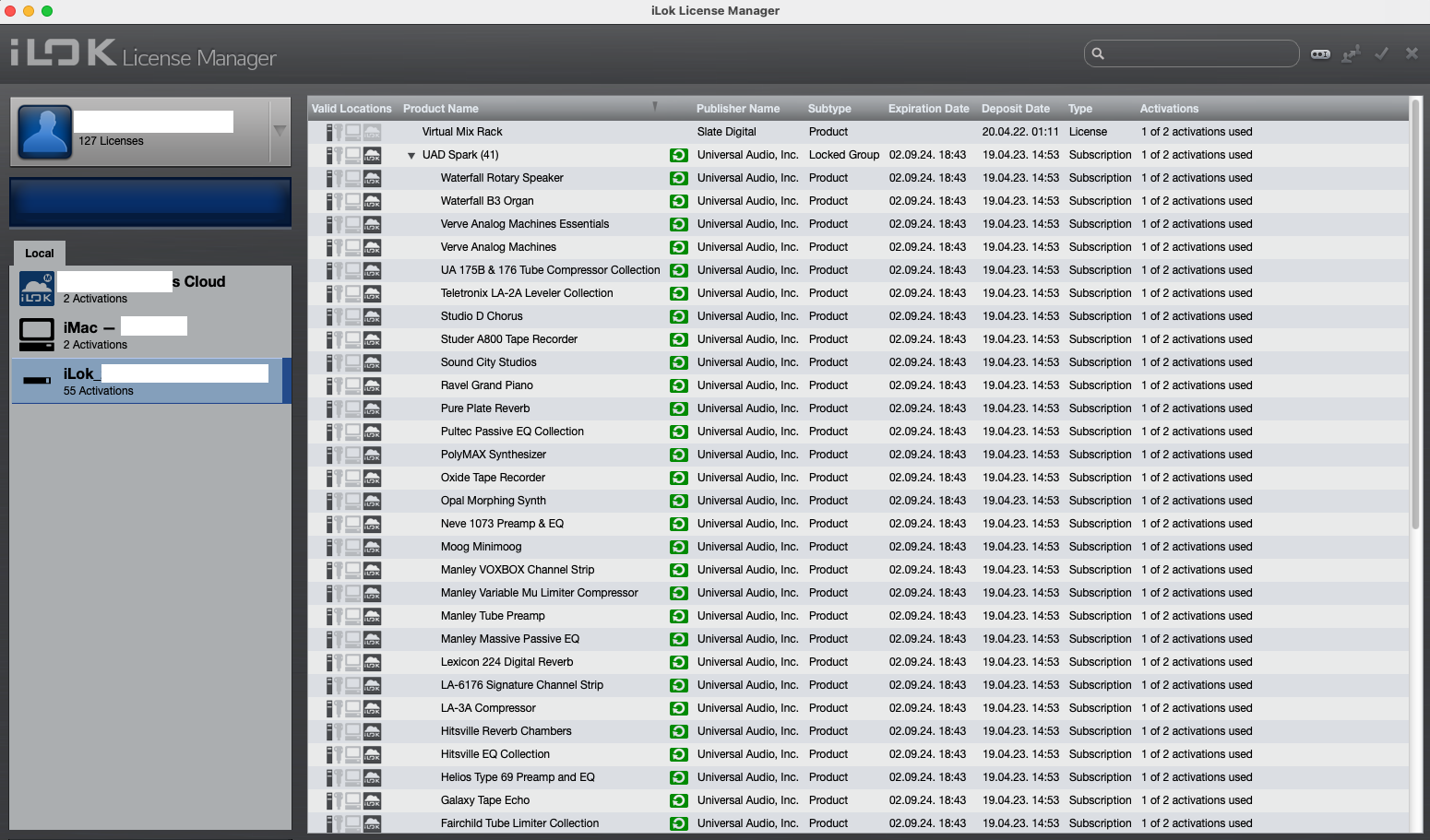Image resolution: width=1430 pixels, height=840 pixels.
Task: Select Neve 1073 Preamp & EQ row
Action: click(x=858, y=524)
